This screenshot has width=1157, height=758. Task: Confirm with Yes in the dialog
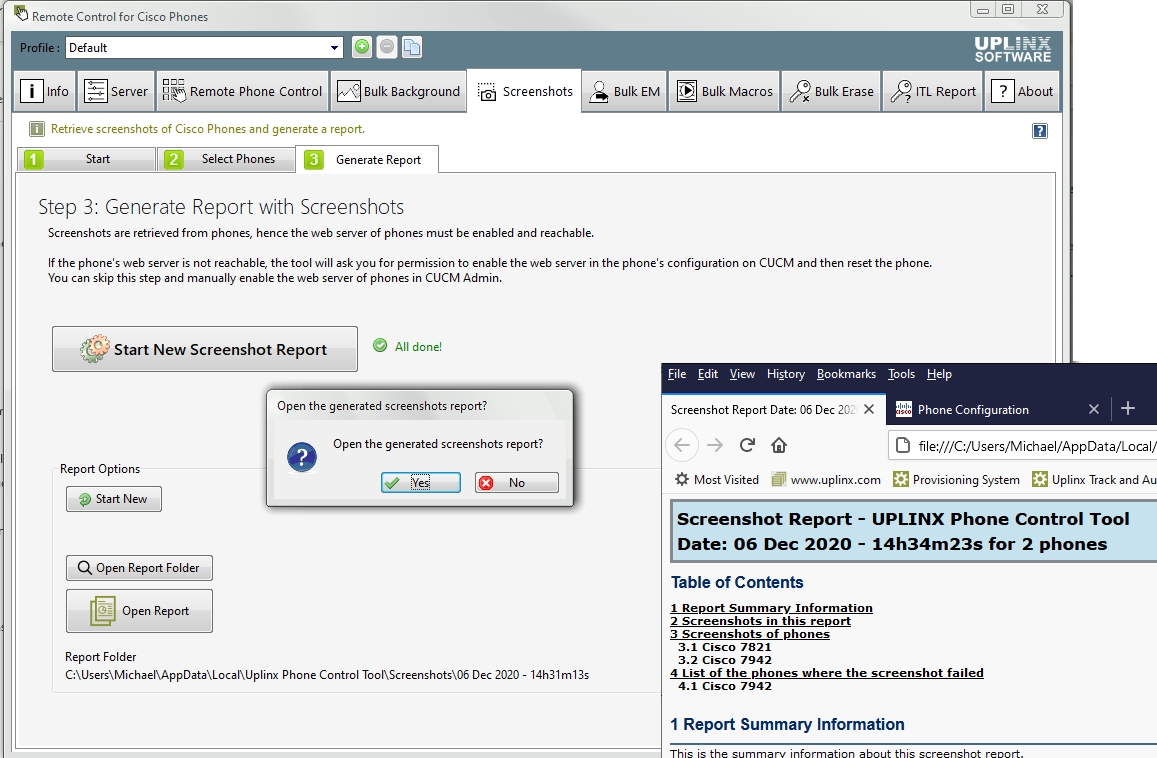pos(421,483)
